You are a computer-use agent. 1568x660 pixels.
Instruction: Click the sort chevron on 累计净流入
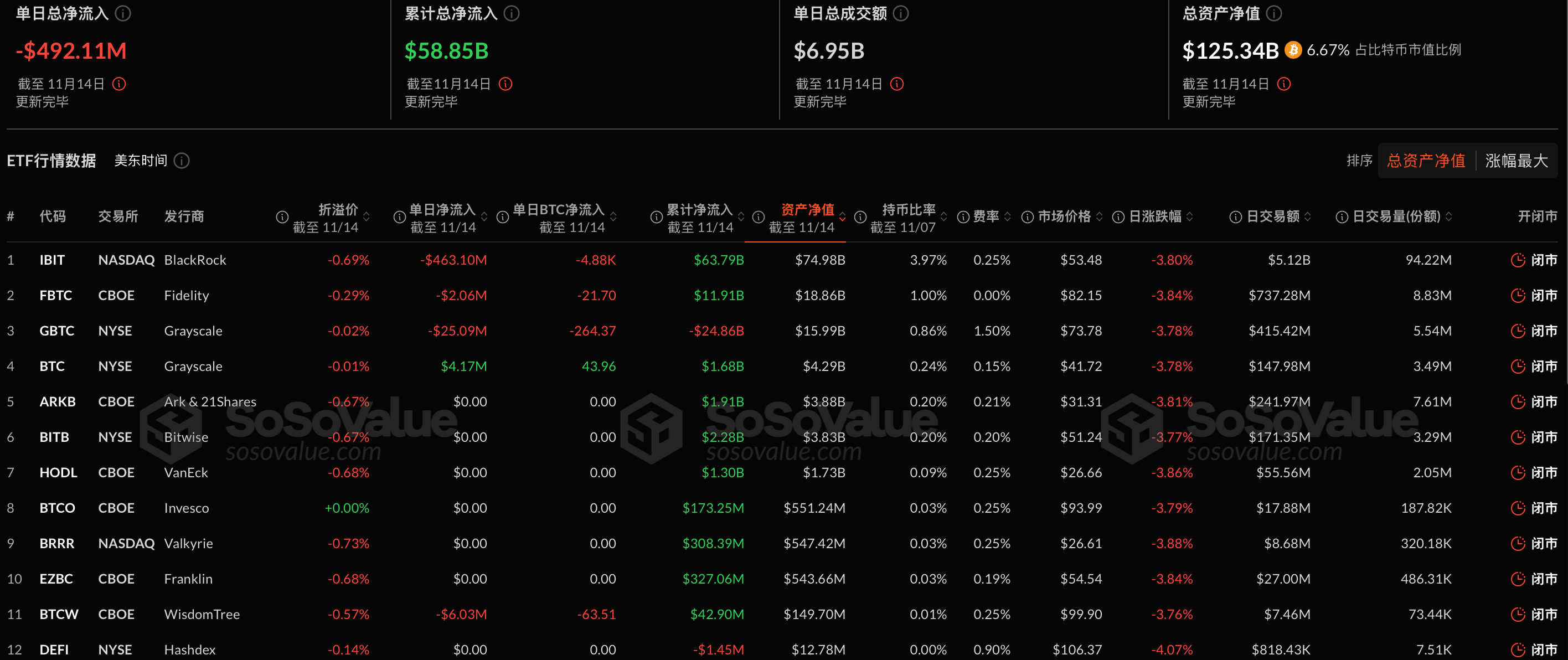pos(741,216)
